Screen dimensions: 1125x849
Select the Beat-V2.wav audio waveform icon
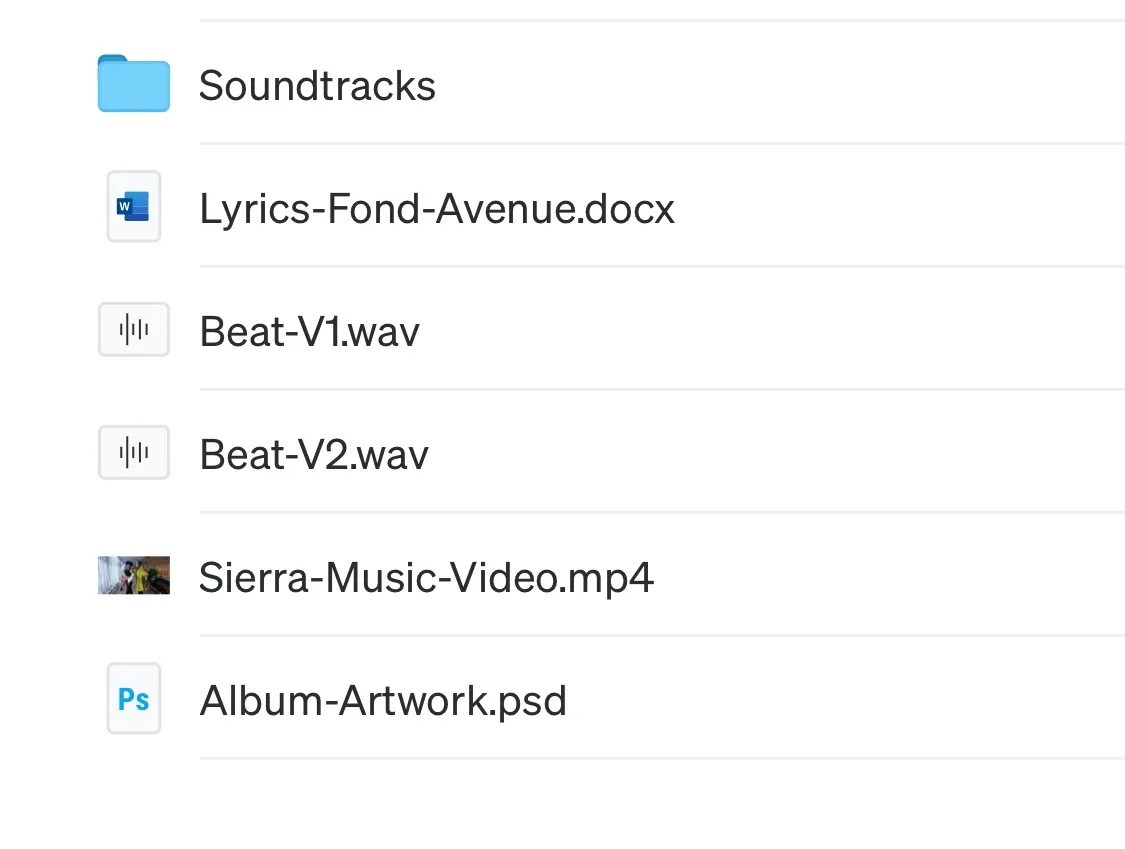point(133,452)
